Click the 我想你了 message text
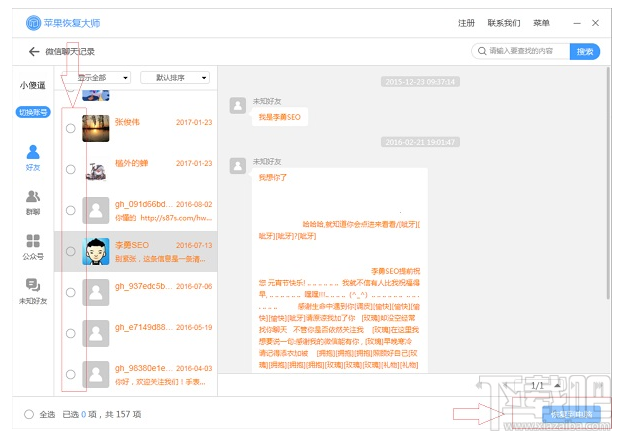The width and height of the screenshot is (619, 436). pyautogui.click(x=273, y=178)
